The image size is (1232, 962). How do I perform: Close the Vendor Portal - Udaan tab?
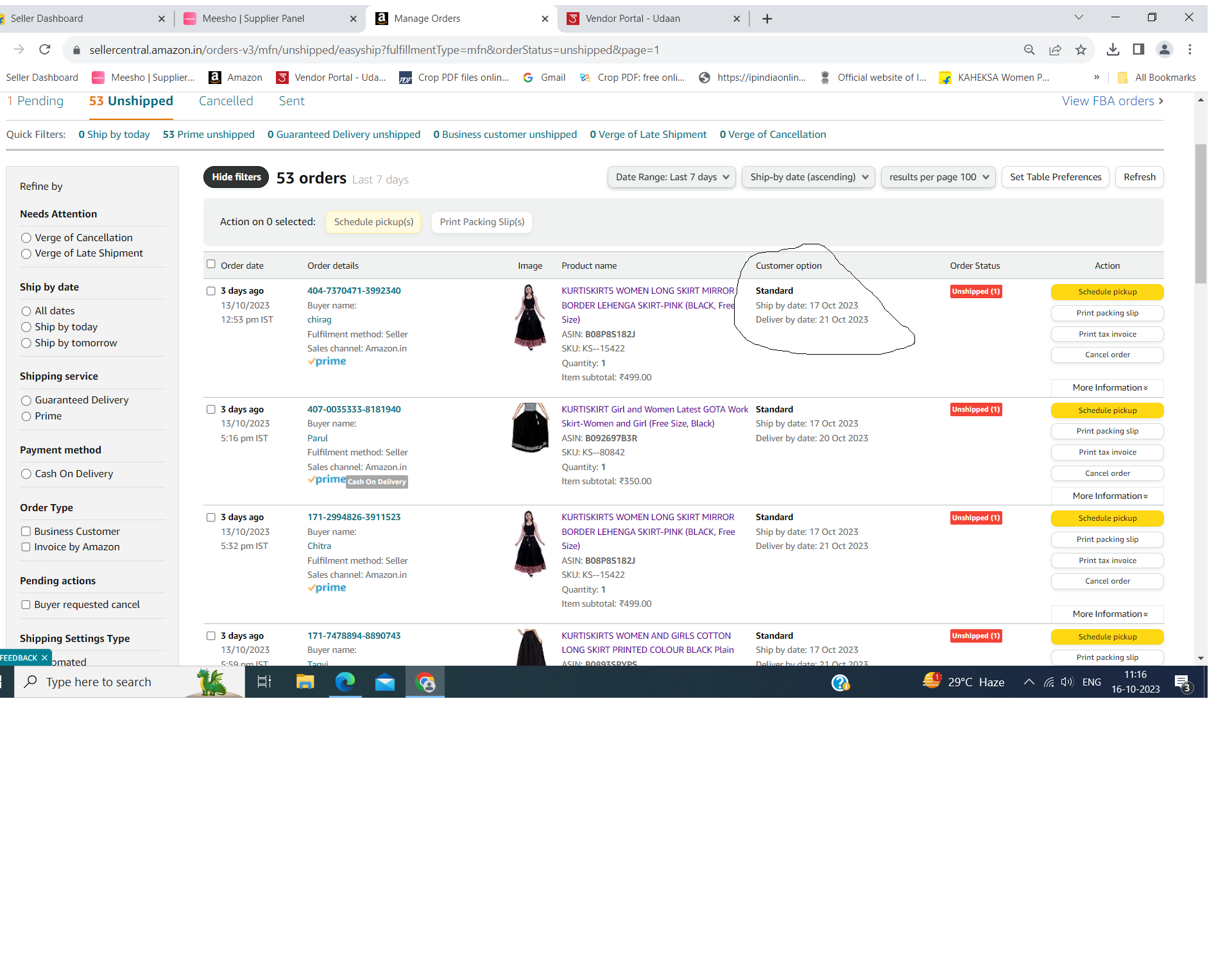point(737,19)
